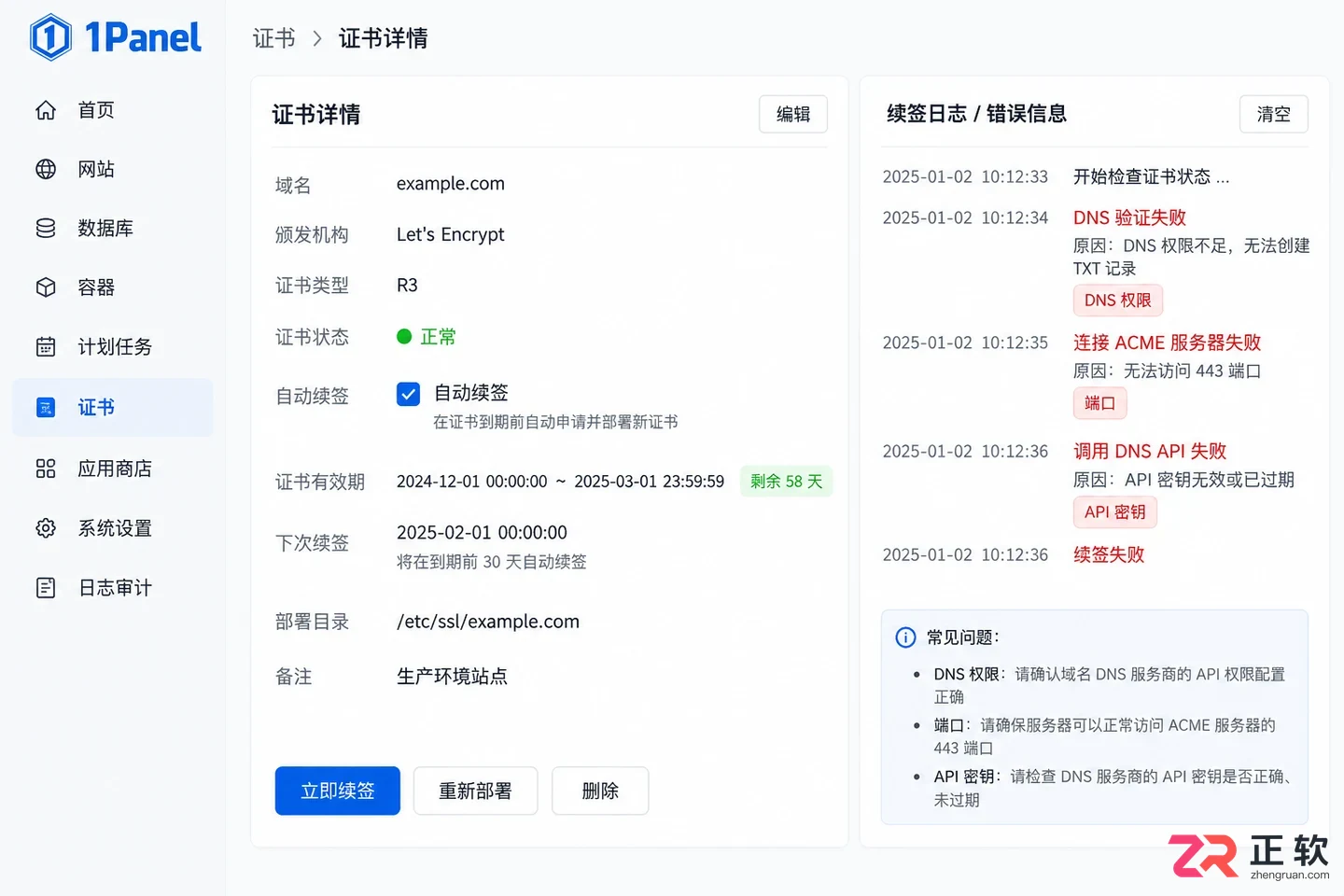
Task: Click the 开始检查证书状态 log entry
Action: (1151, 176)
